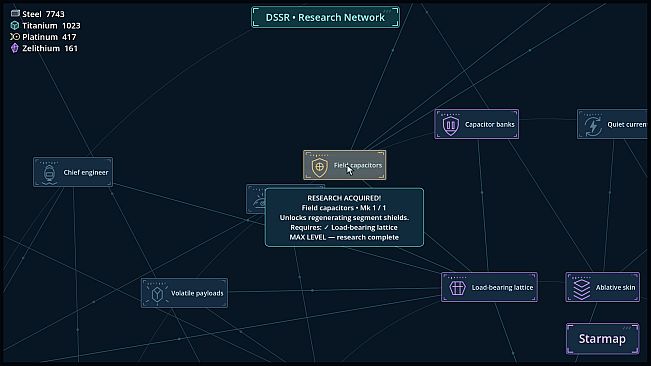The image size is (651, 366).
Task: Click the Research Acquired tooltip panel
Action: pos(344,217)
